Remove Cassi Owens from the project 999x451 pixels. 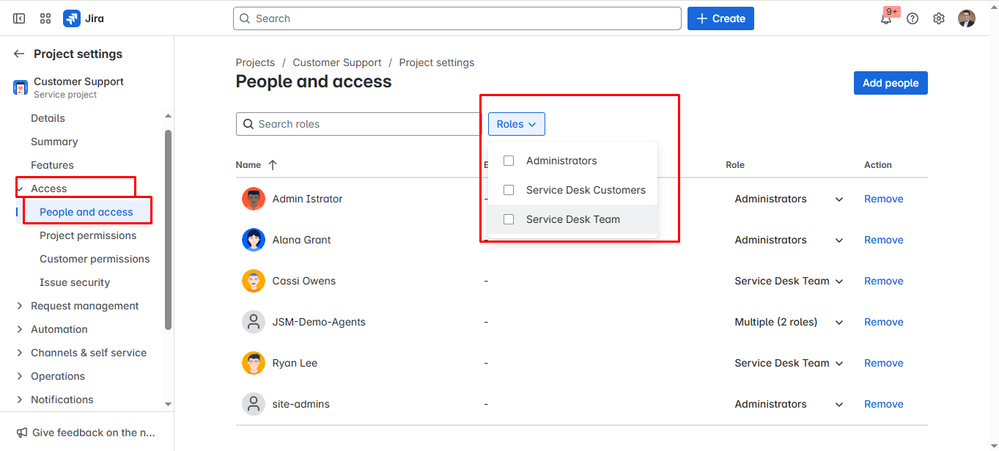(x=883, y=281)
